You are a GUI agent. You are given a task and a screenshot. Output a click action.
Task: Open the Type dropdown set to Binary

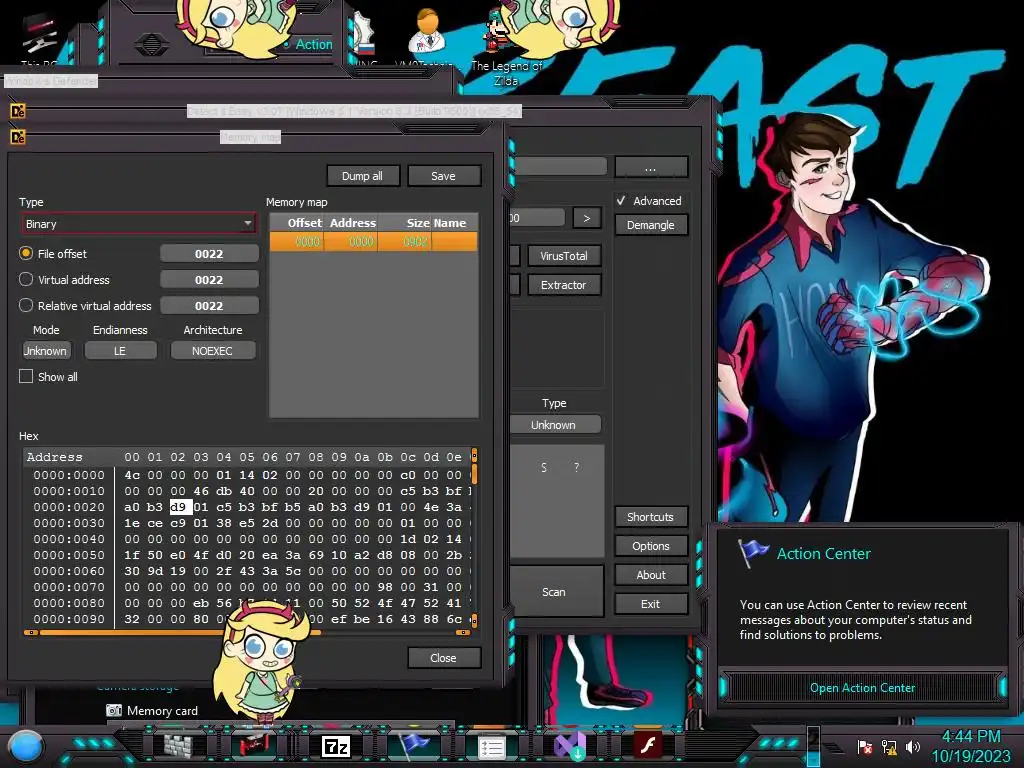point(139,224)
